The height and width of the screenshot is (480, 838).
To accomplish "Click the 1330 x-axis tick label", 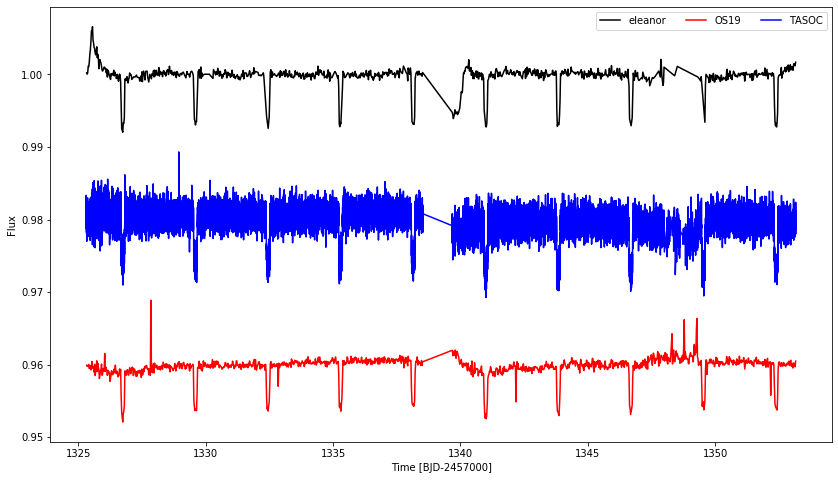I will (x=206, y=453).
